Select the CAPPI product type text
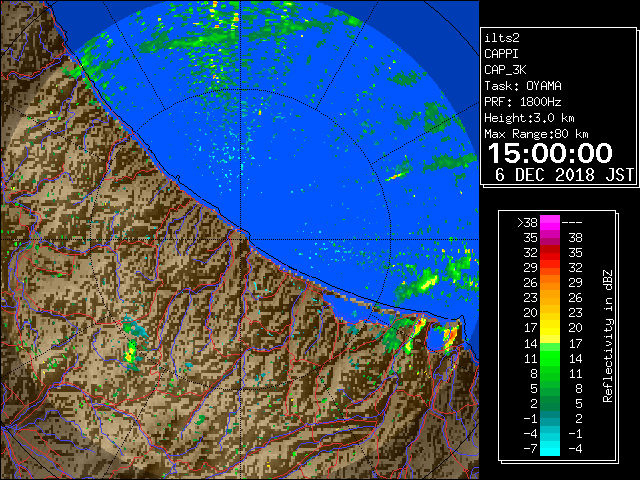This screenshot has height=480, width=640. pyautogui.click(x=501, y=54)
